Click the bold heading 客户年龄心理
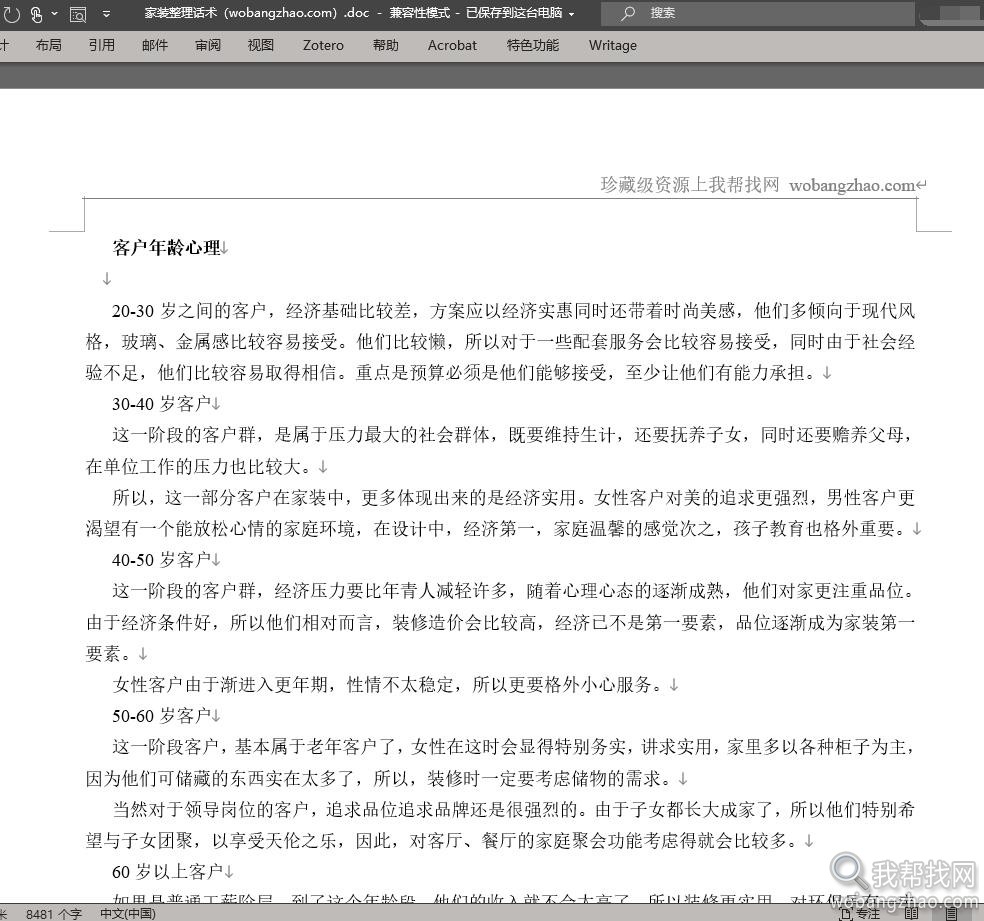Screen dimensions: 984x921 point(166,248)
